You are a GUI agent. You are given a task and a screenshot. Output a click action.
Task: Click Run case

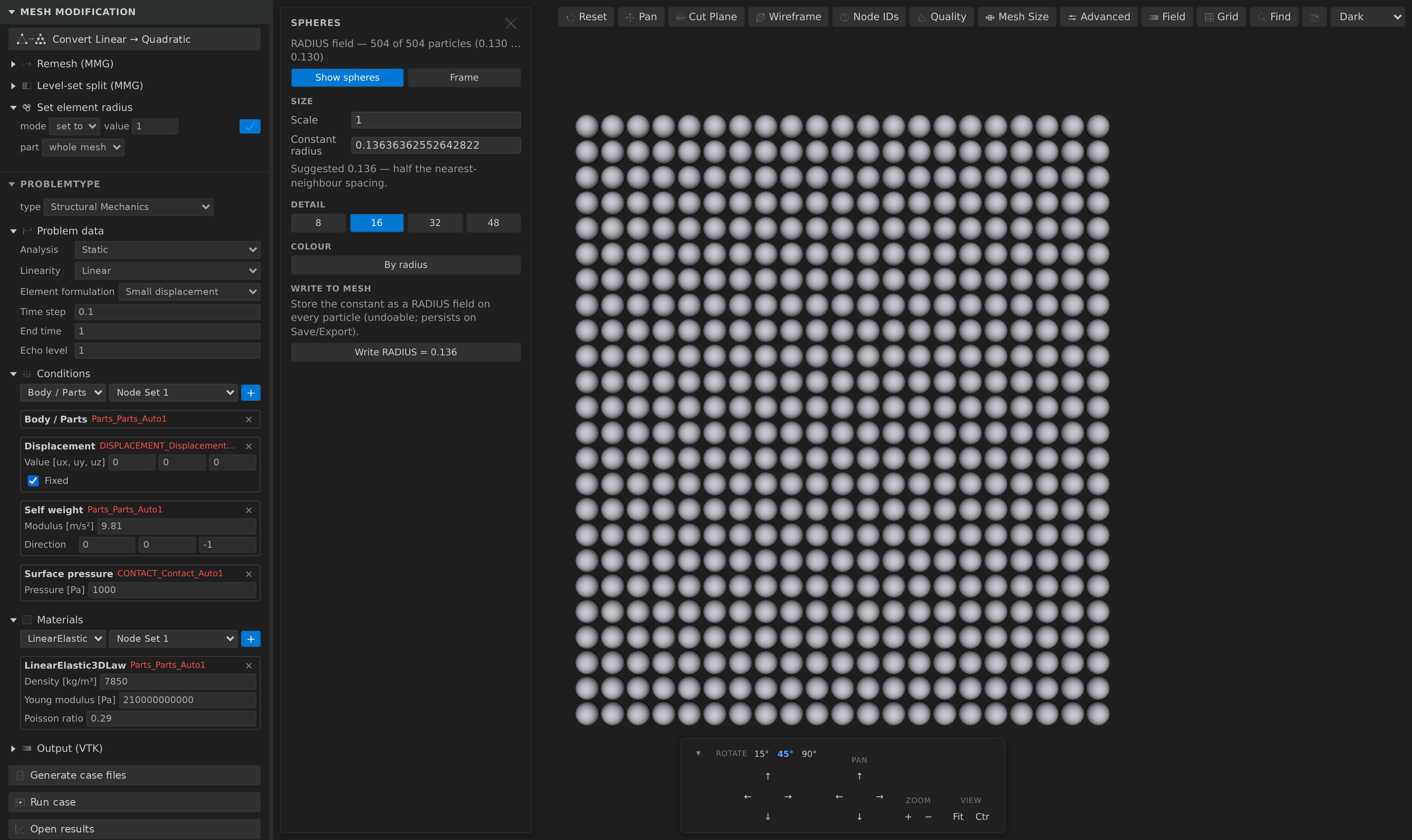[x=134, y=803]
